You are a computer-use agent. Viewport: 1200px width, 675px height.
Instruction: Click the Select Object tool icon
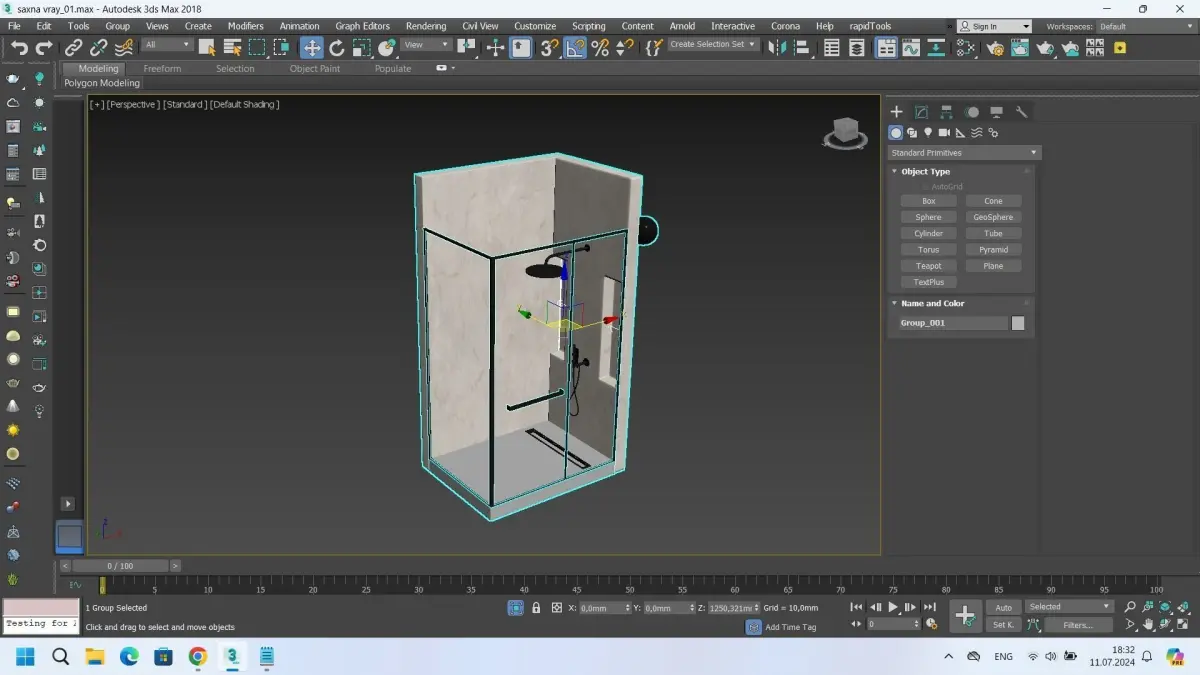point(207,47)
